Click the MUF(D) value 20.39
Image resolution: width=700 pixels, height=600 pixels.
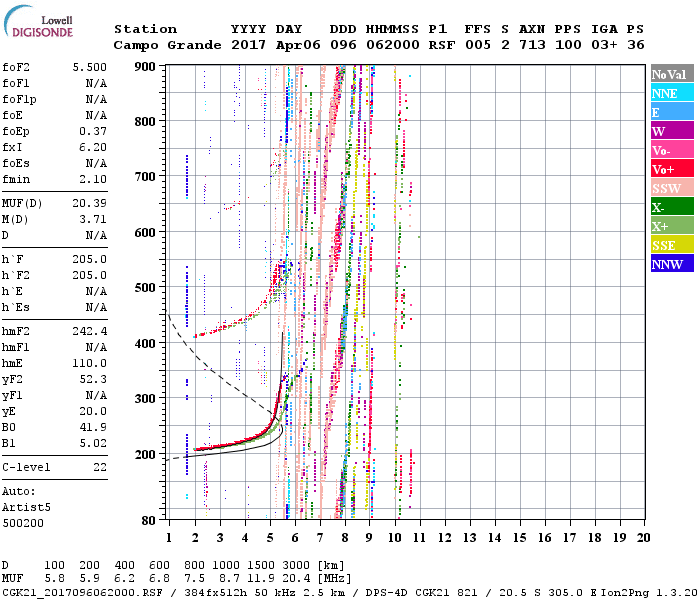[89, 204]
